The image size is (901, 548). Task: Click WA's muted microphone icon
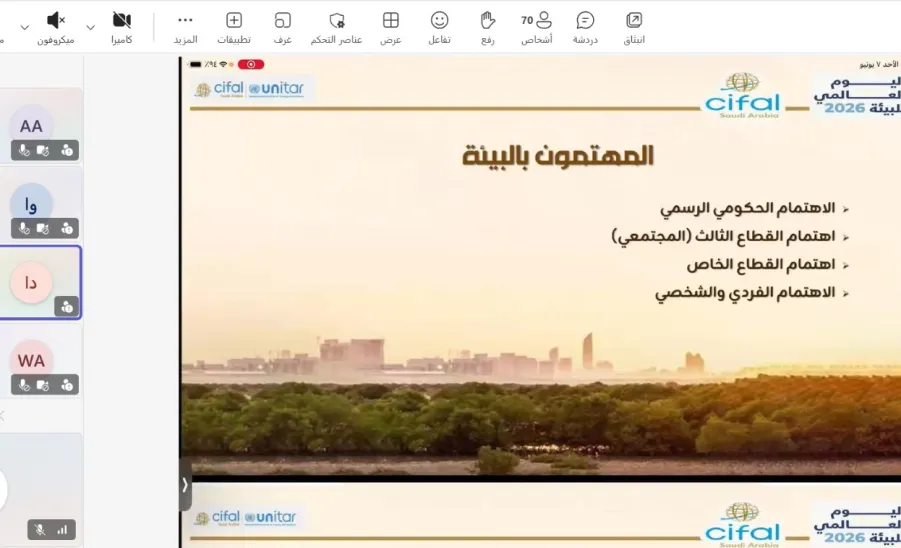[x=24, y=385]
